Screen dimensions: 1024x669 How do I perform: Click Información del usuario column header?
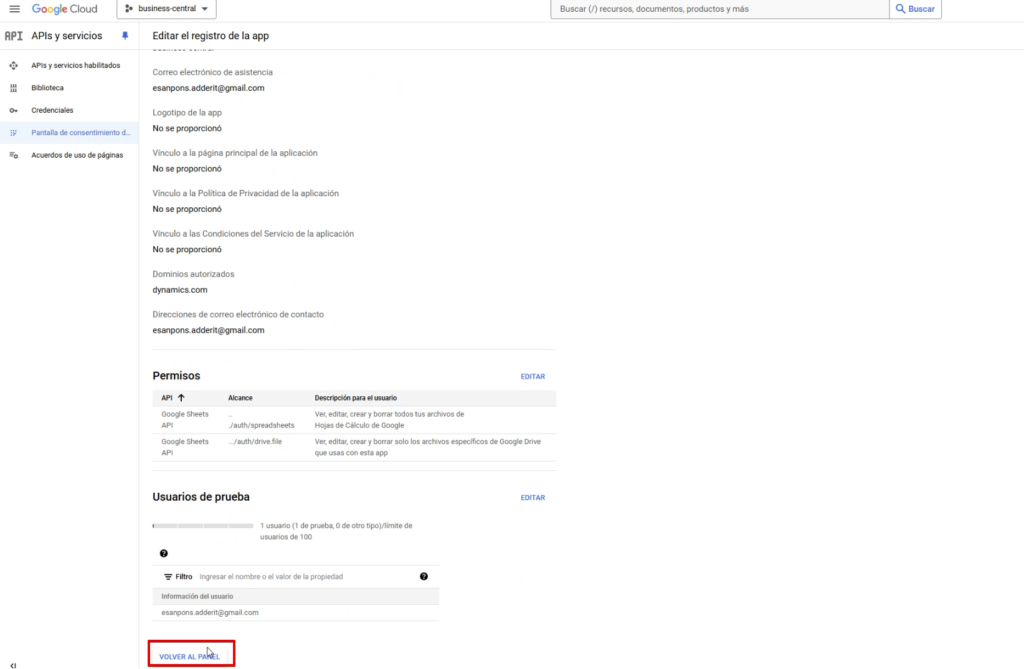(x=197, y=596)
